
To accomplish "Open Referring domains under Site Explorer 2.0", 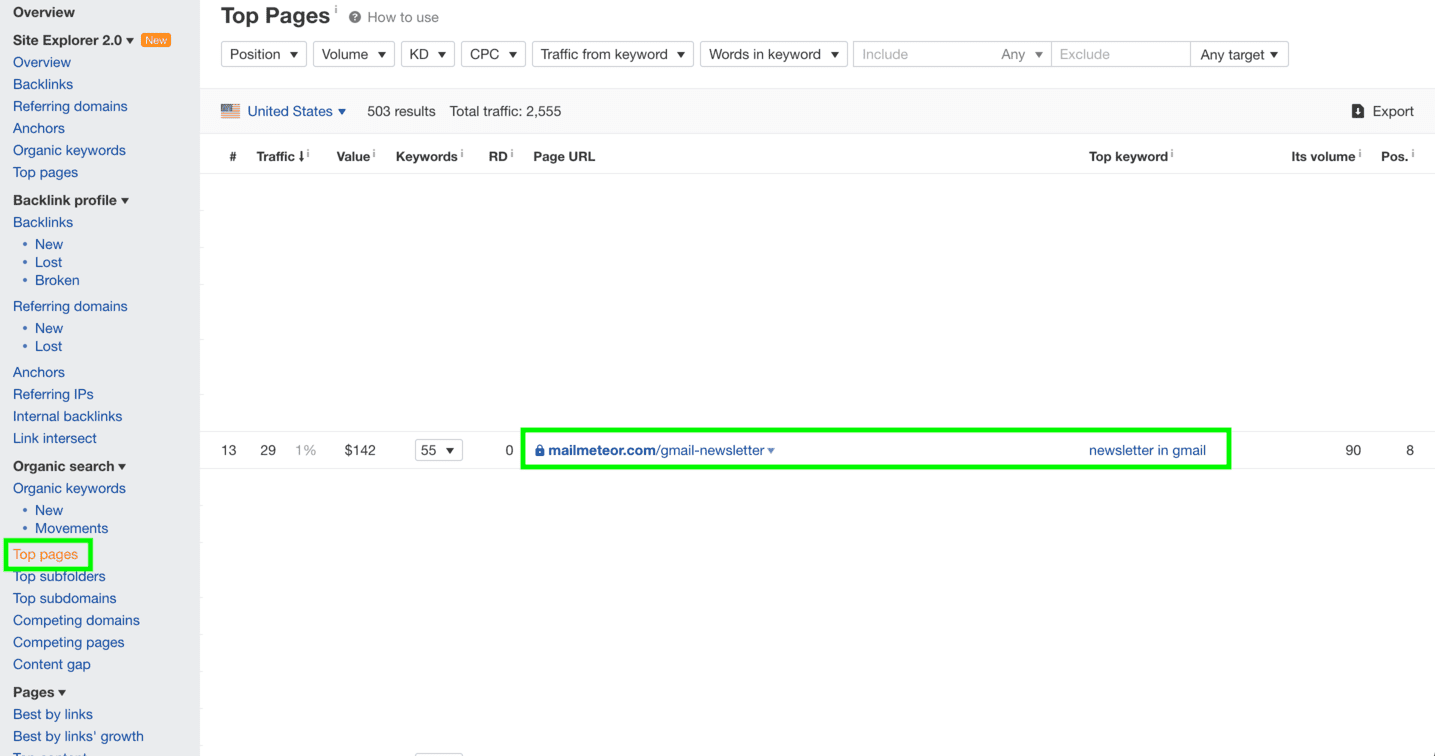I will pyautogui.click(x=70, y=106).
